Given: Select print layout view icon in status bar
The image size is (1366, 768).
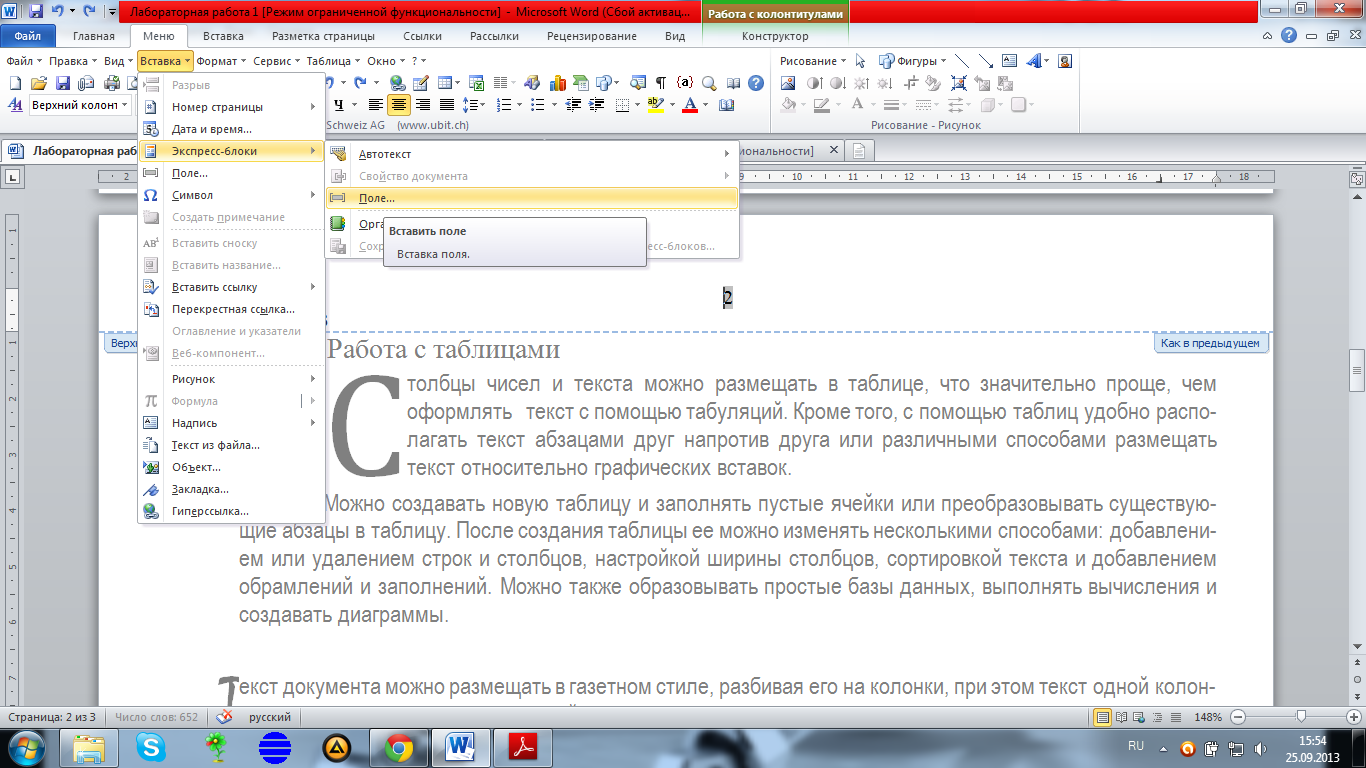Looking at the screenshot, I should point(1103,717).
